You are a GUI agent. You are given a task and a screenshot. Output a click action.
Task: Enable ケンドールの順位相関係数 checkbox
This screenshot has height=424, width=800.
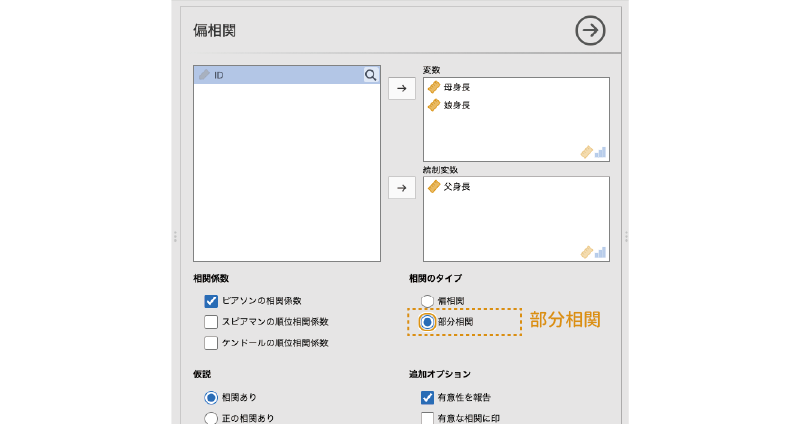[x=211, y=343]
